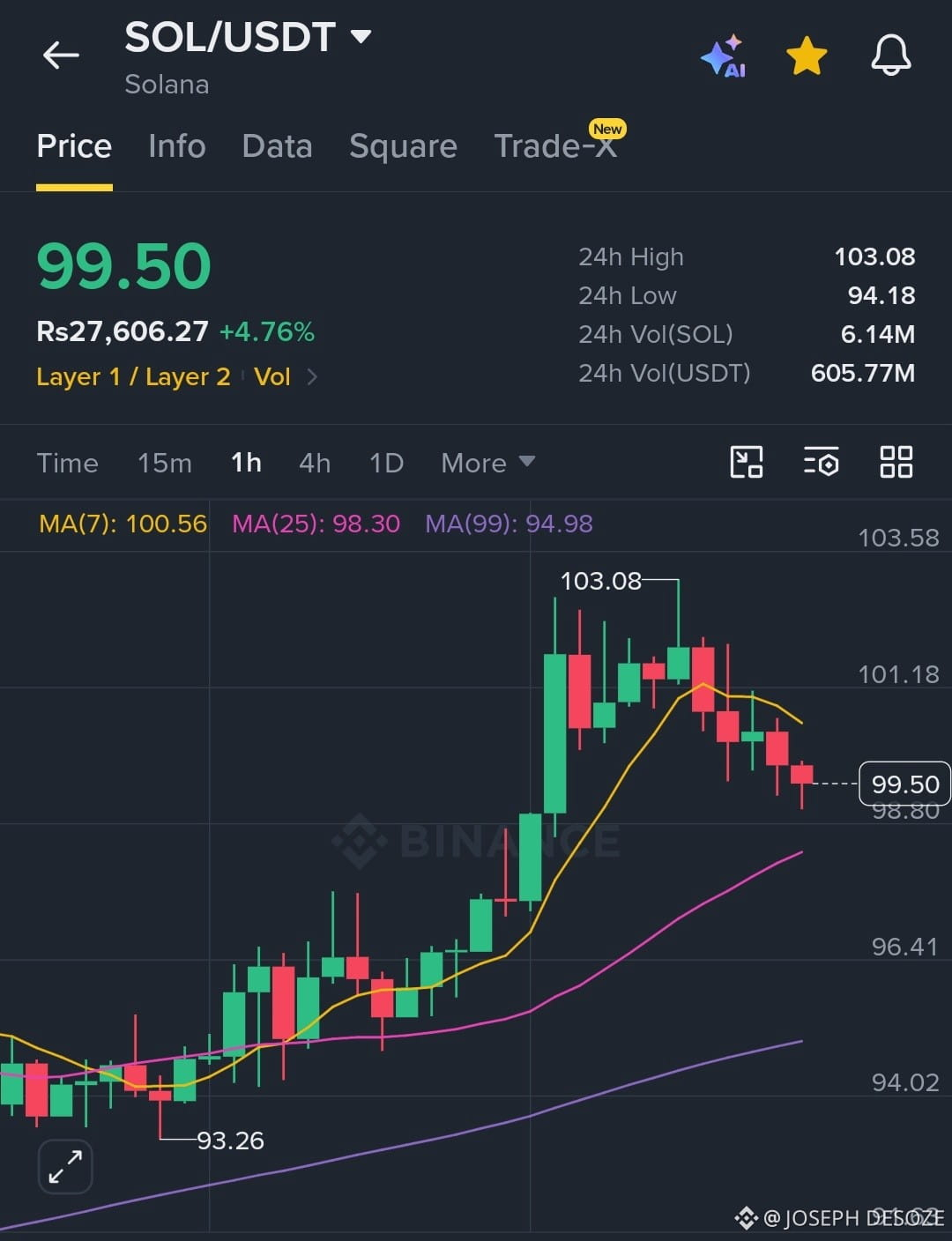Click the MA(25): 98.30 indicator label
The image size is (952, 1241).
316,524
